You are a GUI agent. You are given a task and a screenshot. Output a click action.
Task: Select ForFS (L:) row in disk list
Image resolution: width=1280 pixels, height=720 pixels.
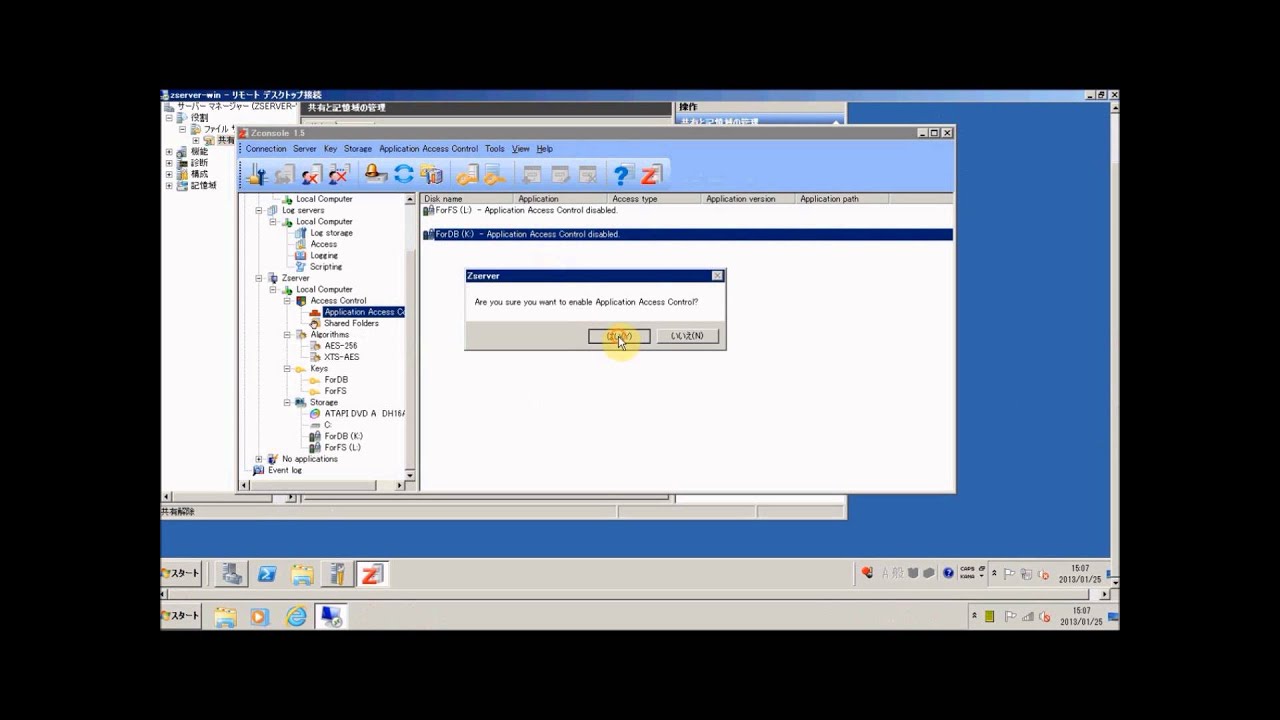click(686, 211)
